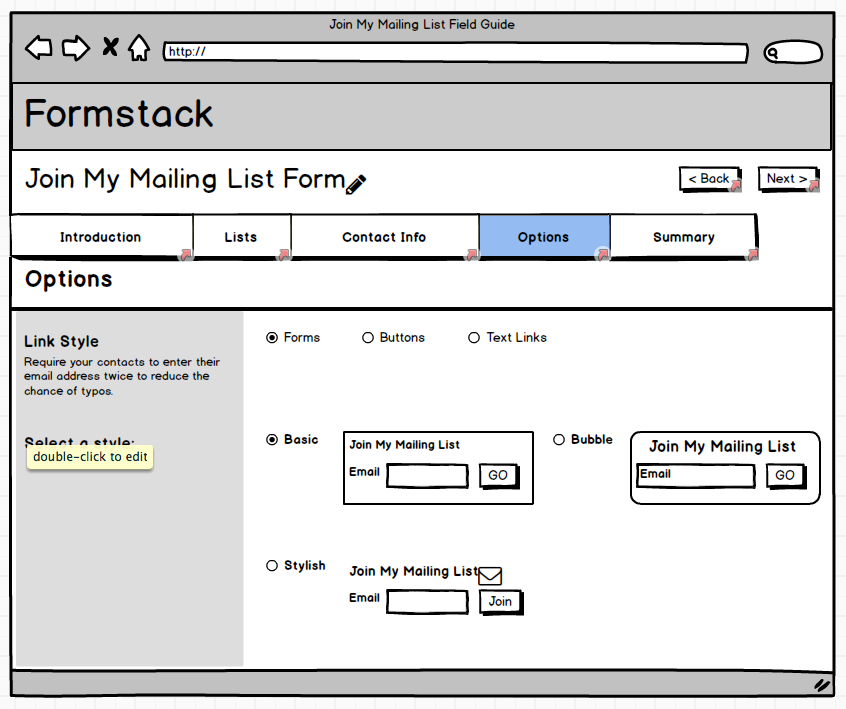This screenshot has height=709, width=846.
Task: Click GO button in Bubble preview
Action: coord(786,475)
